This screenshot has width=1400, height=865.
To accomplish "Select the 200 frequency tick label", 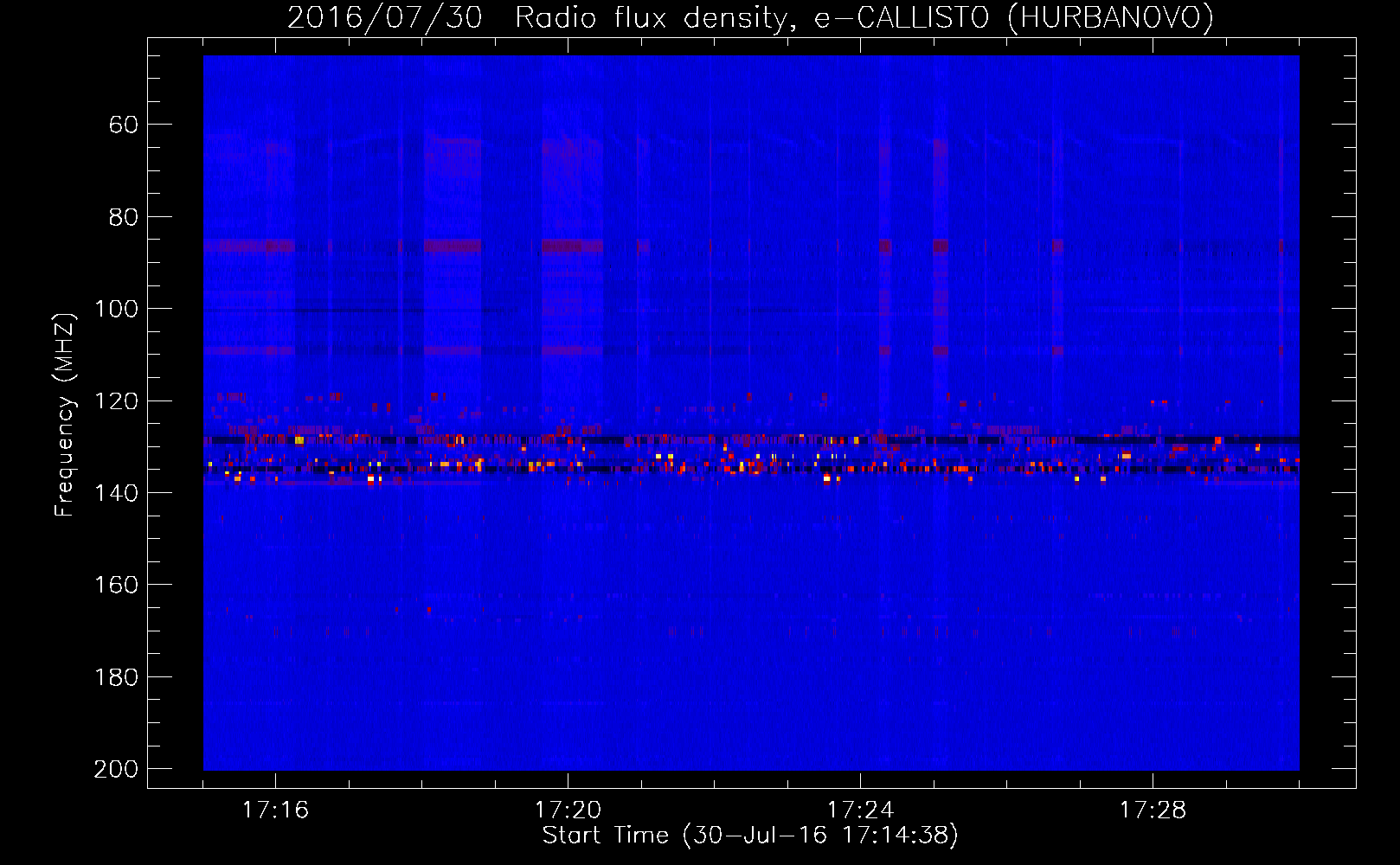I will (117, 769).
